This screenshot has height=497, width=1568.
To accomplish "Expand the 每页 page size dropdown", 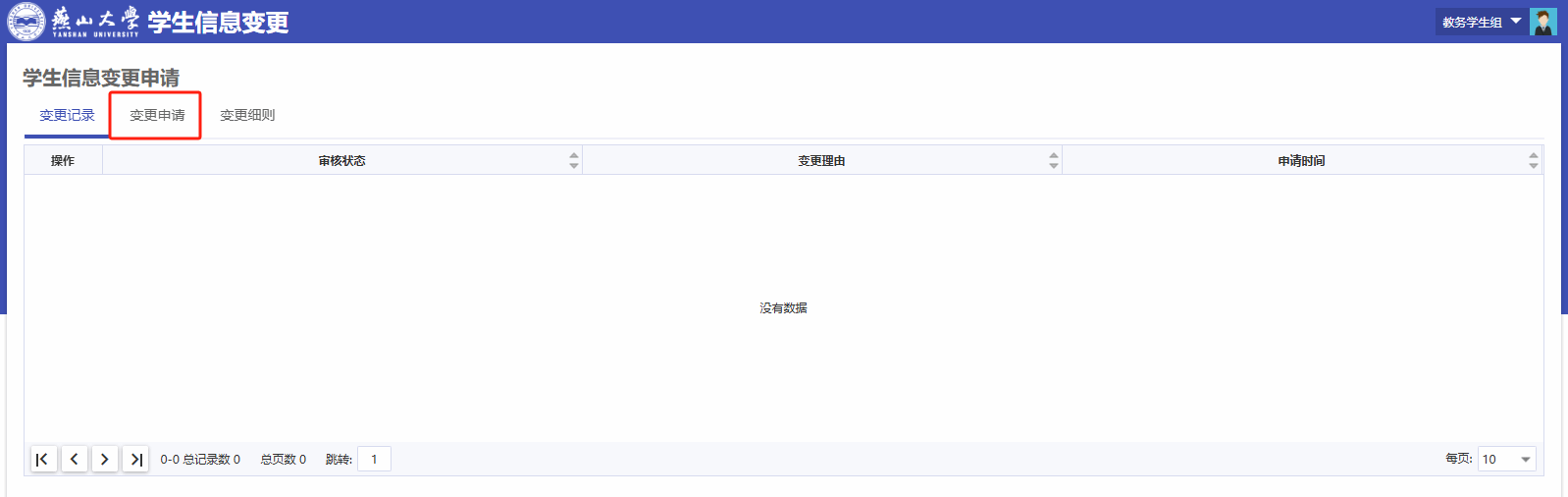I will (x=1507, y=459).
